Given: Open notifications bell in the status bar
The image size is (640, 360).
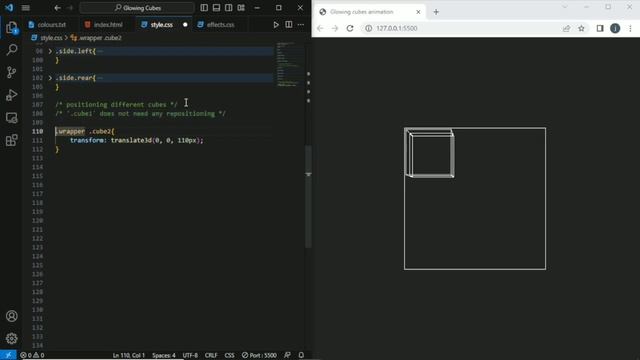Looking at the screenshot, I should tap(301, 355).
